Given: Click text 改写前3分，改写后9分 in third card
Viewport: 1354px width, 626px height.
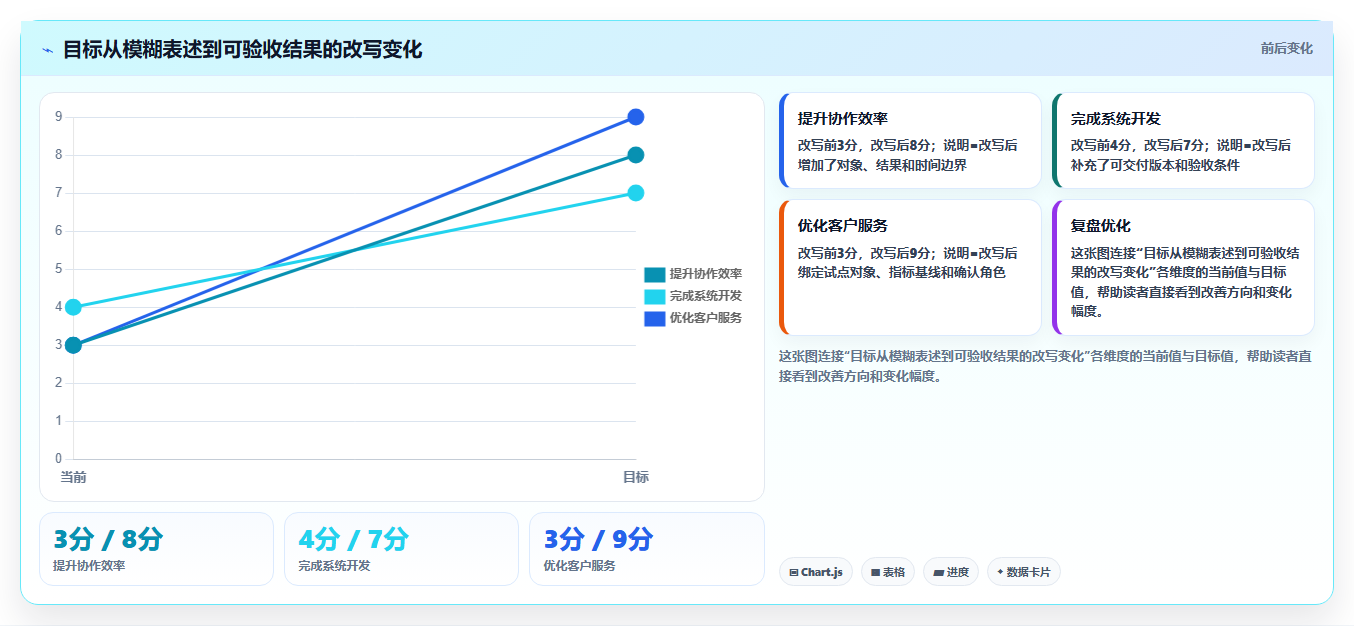Looking at the screenshot, I should [864, 252].
